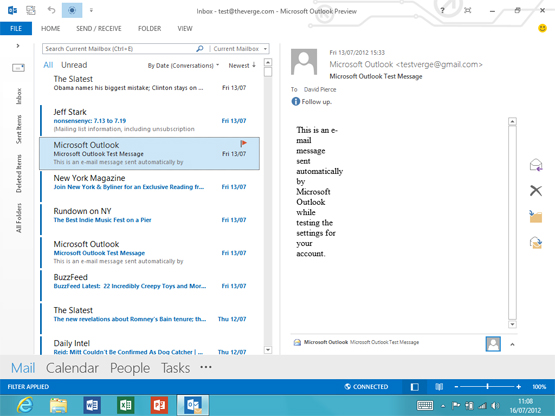
Task: Toggle the red flag on selected message
Action: coord(244,143)
